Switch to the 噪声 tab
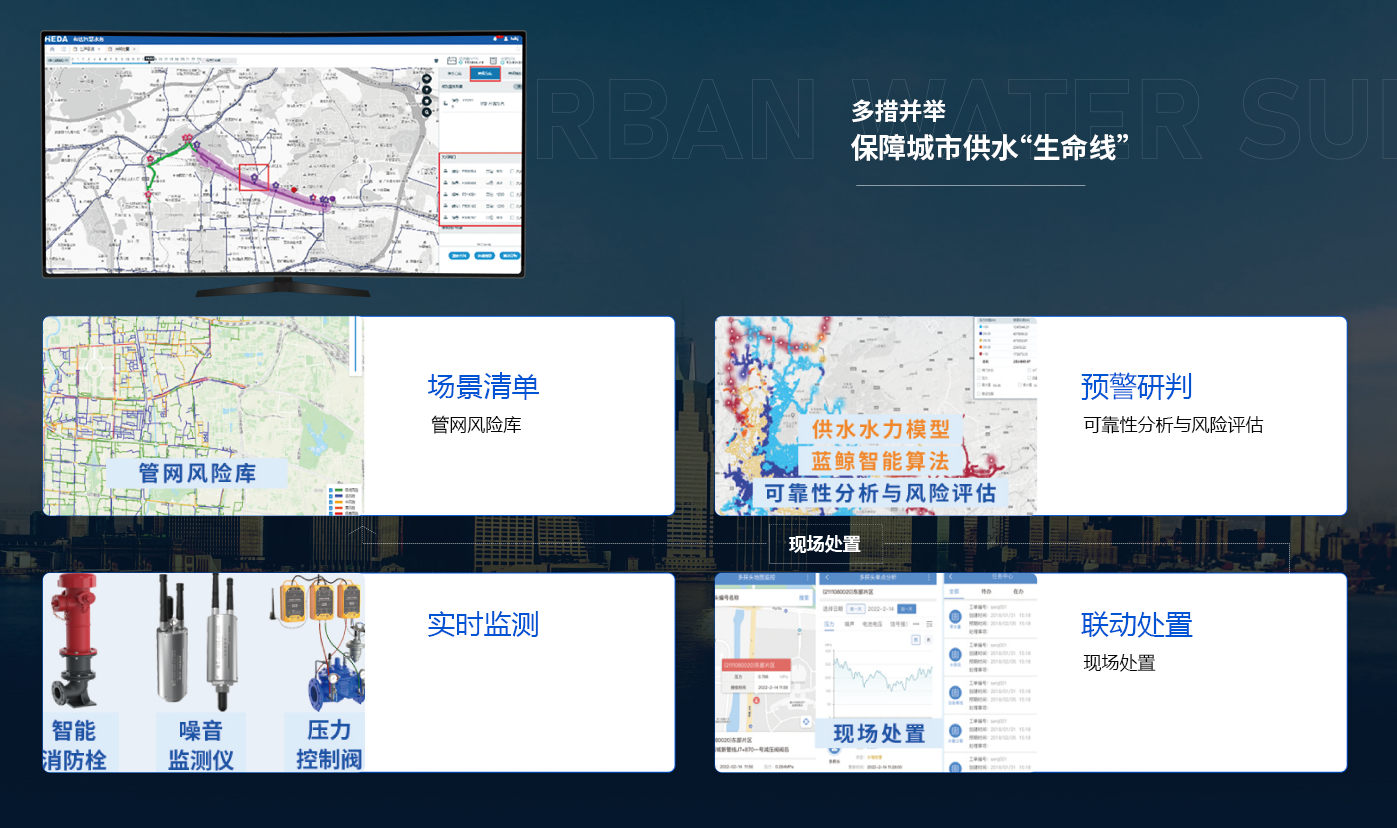The width and height of the screenshot is (1397, 828). click(849, 624)
